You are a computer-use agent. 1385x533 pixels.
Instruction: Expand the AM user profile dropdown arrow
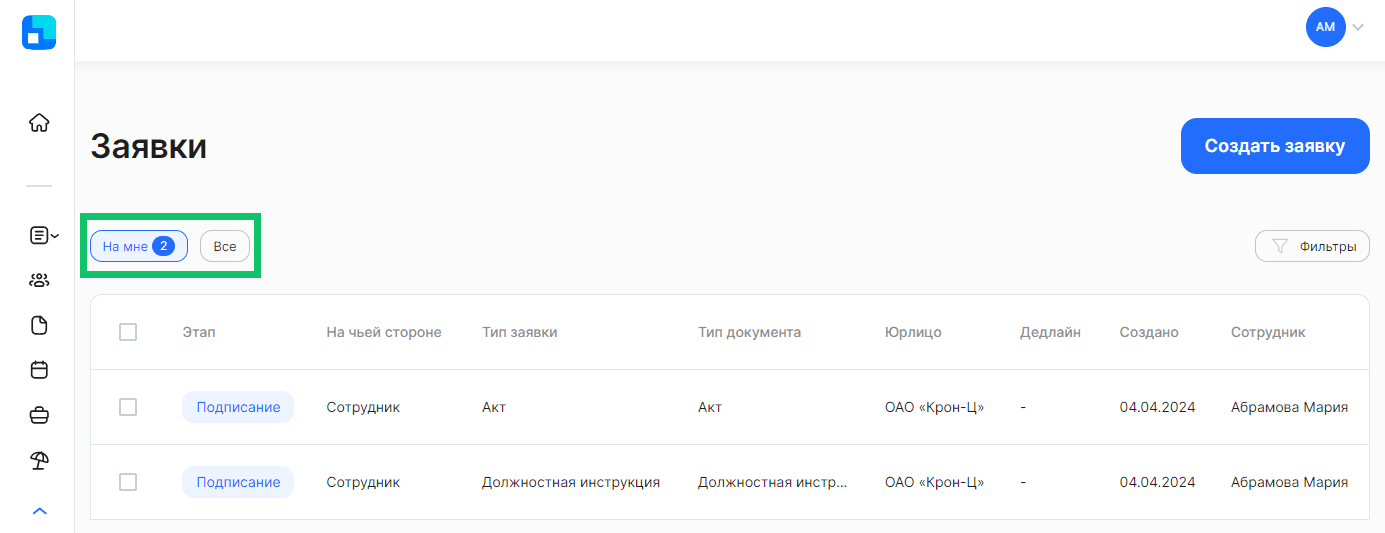coord(1358,28)
